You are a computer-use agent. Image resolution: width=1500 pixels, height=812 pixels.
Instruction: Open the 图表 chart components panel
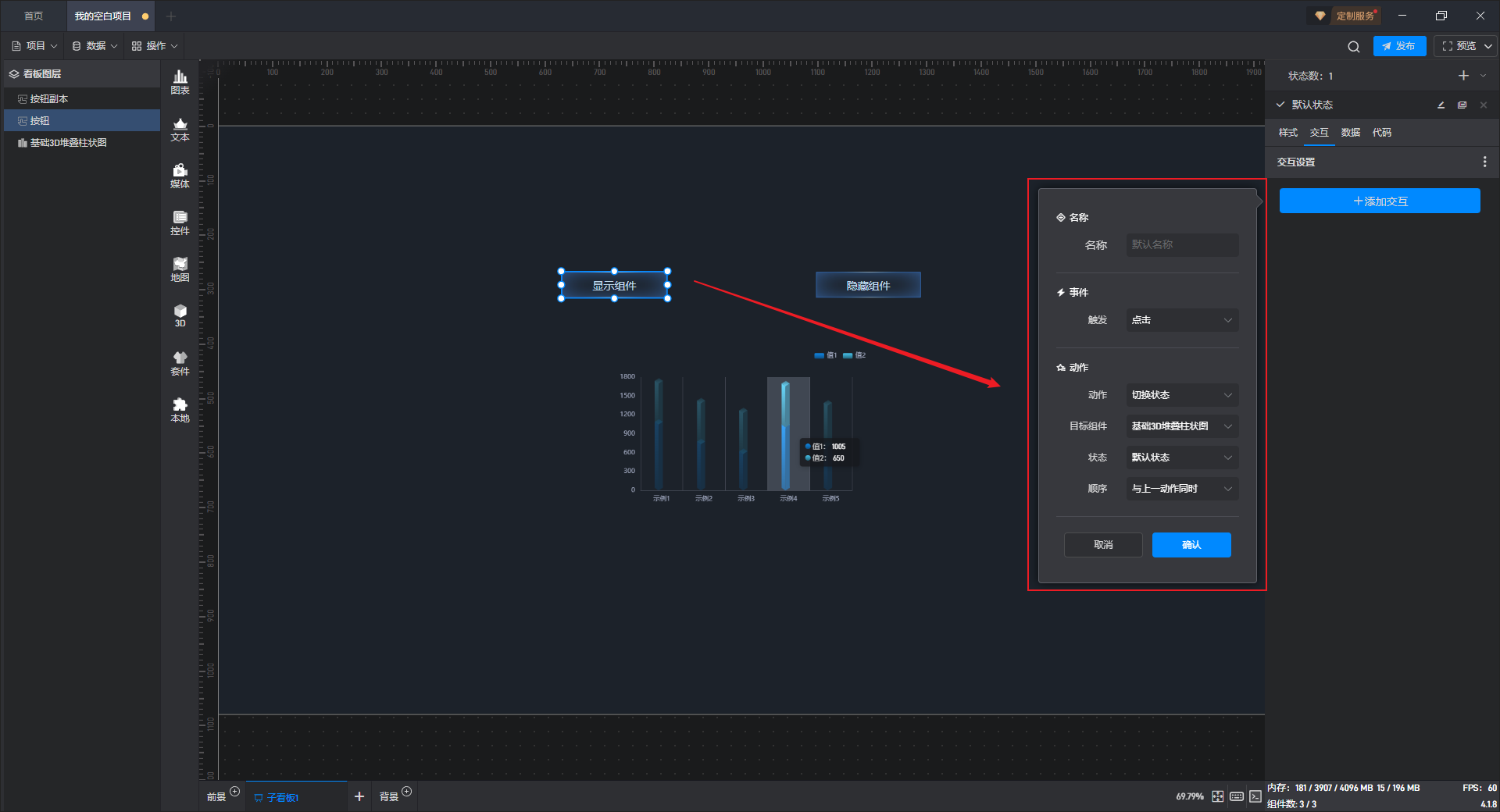point(180,81)
